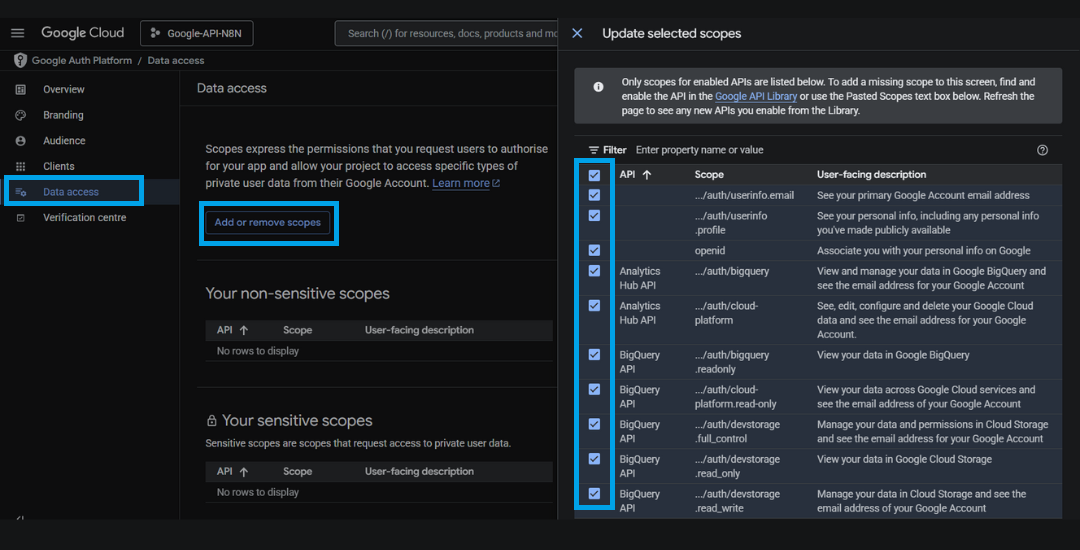1080x550 pixels.
Task: Click View your data in Google Cloud Storage
Action: click(904, 459)
